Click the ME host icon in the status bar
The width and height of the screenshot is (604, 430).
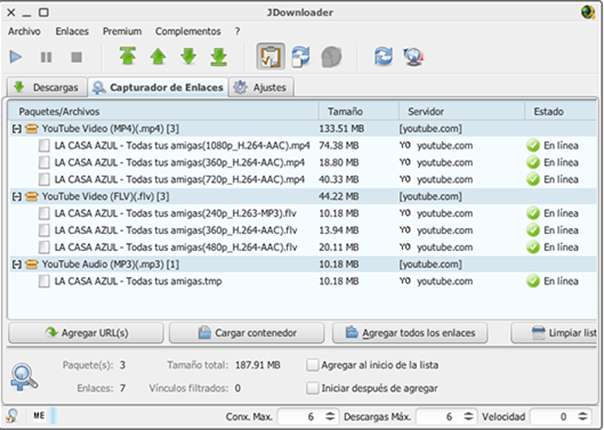point(39,416)
